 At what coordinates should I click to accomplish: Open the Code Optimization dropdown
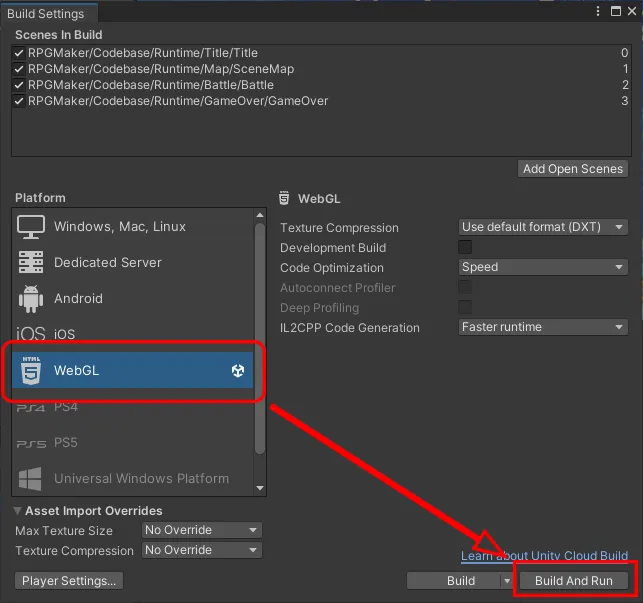543,268
